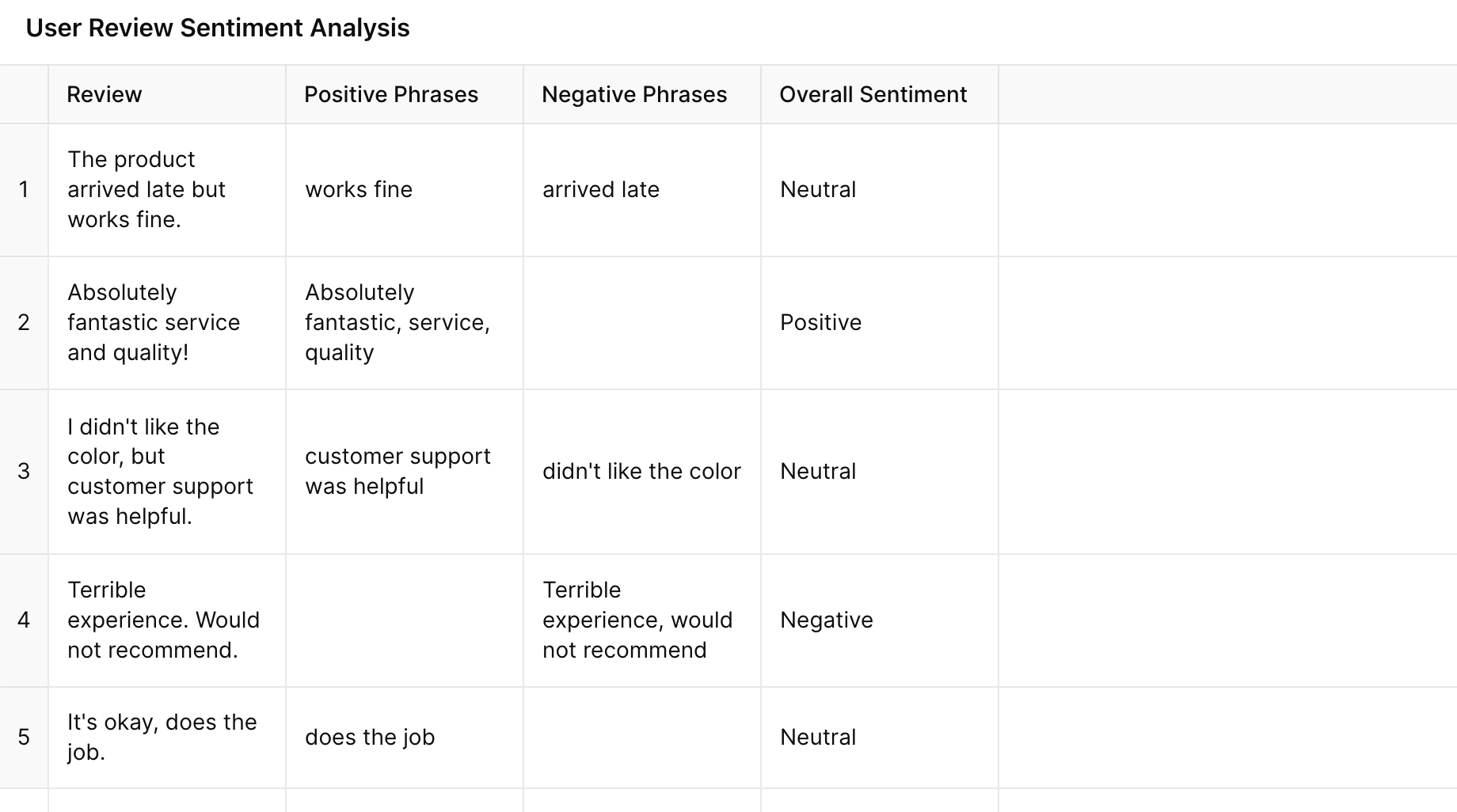Select the "Overall Sentiment" column header

pyautogui.click(x=873, y=95)
